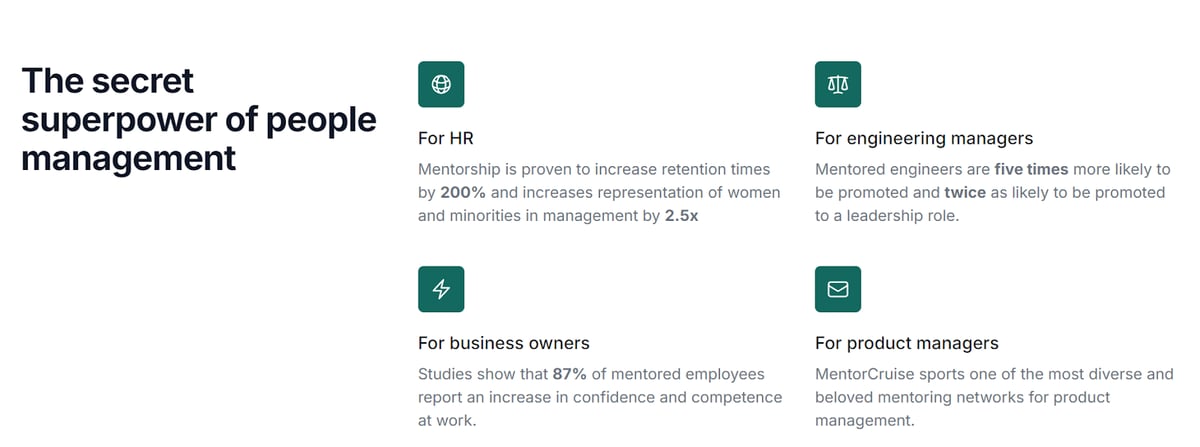Image resolution: width=1200 pixels, height=447 pixels.
Task: Click the bold 'five times' text
Action: pyautogui.click(x=1032, y=169)
